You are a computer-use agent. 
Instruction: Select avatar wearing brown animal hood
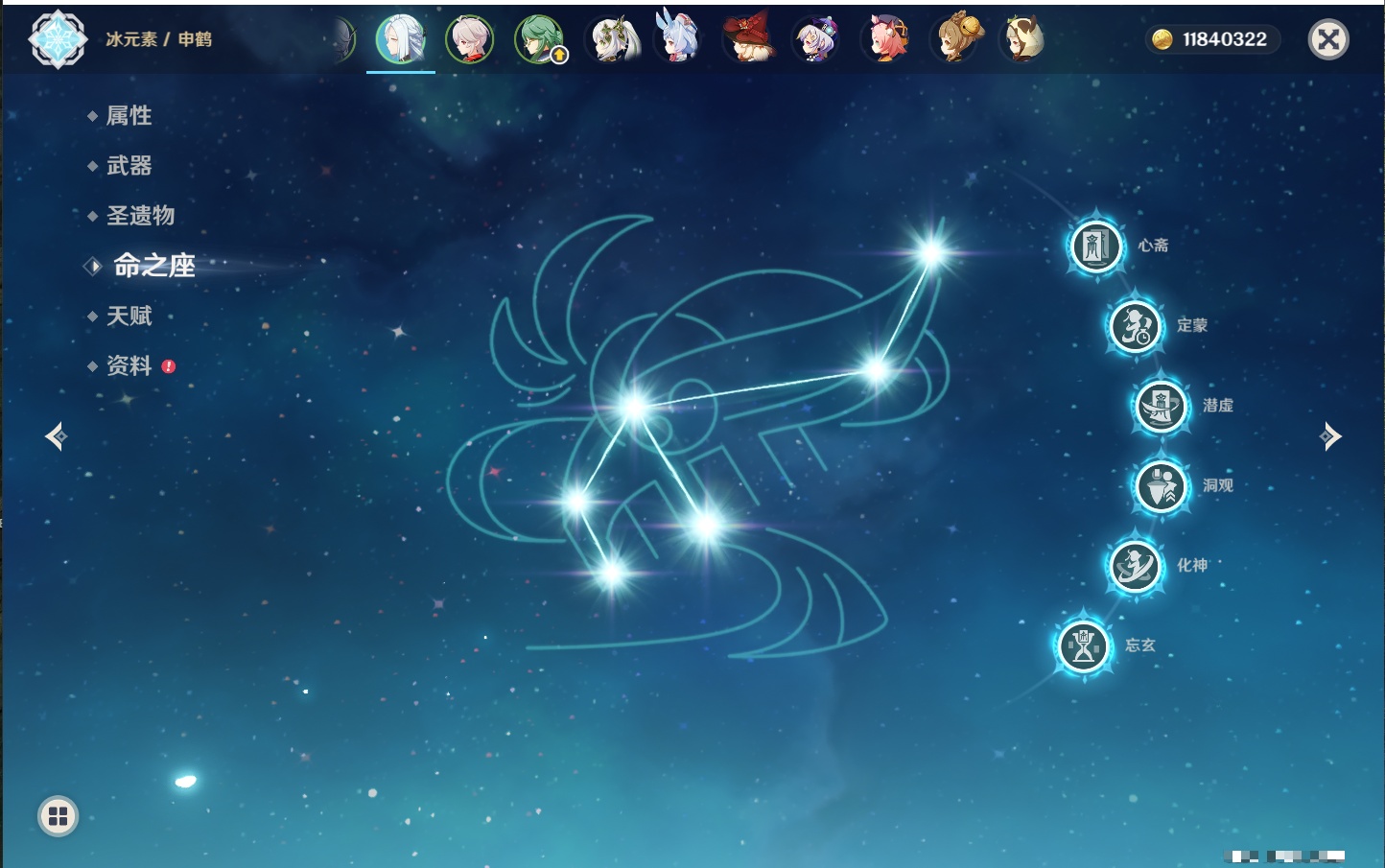click(1022, 39)
